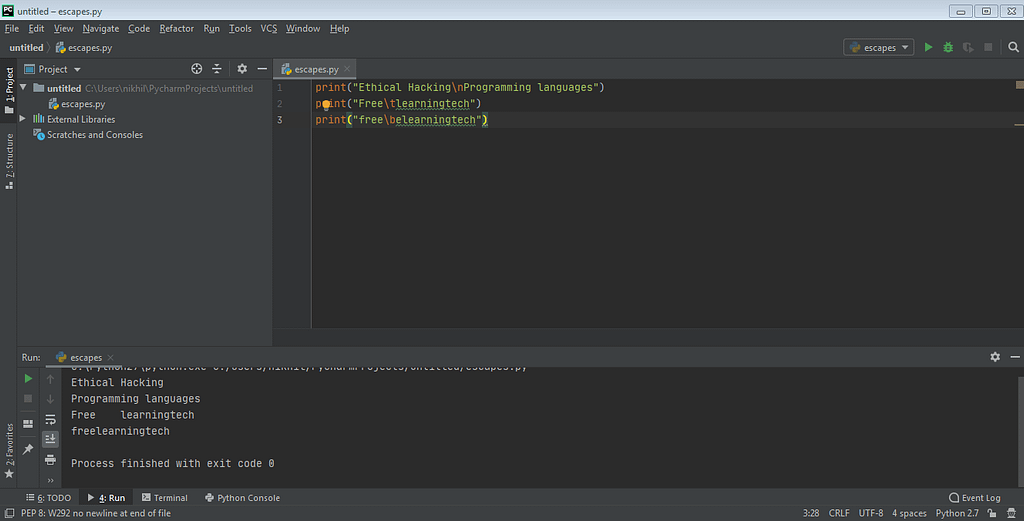The width and height of the screenshot is (1024, 521).
Task: Click the caret position 3:28 indicator
Action: pyautogui.click(x=810, y=513)
